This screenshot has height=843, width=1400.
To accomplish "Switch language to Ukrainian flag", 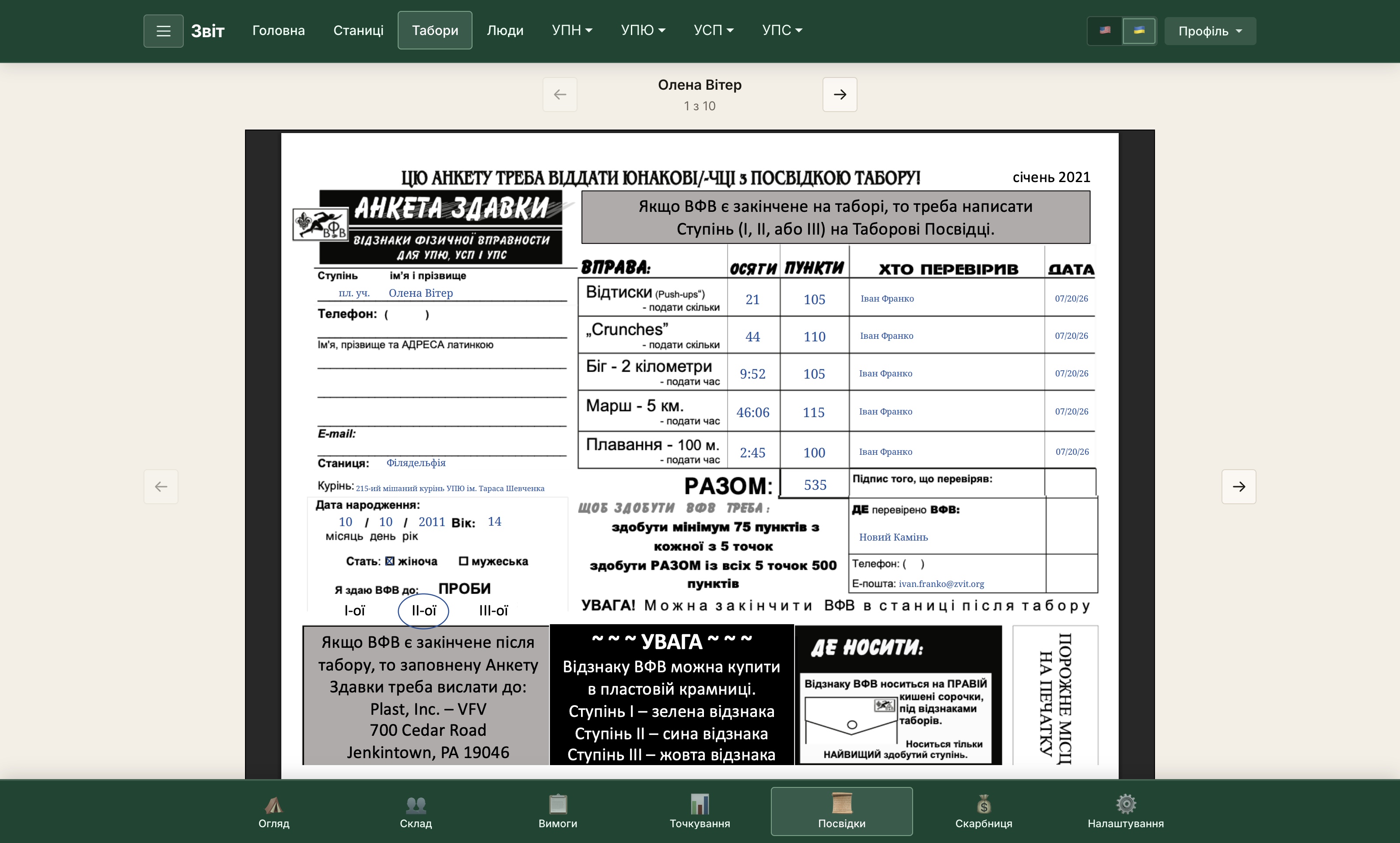I will (x=1139, y=31).
